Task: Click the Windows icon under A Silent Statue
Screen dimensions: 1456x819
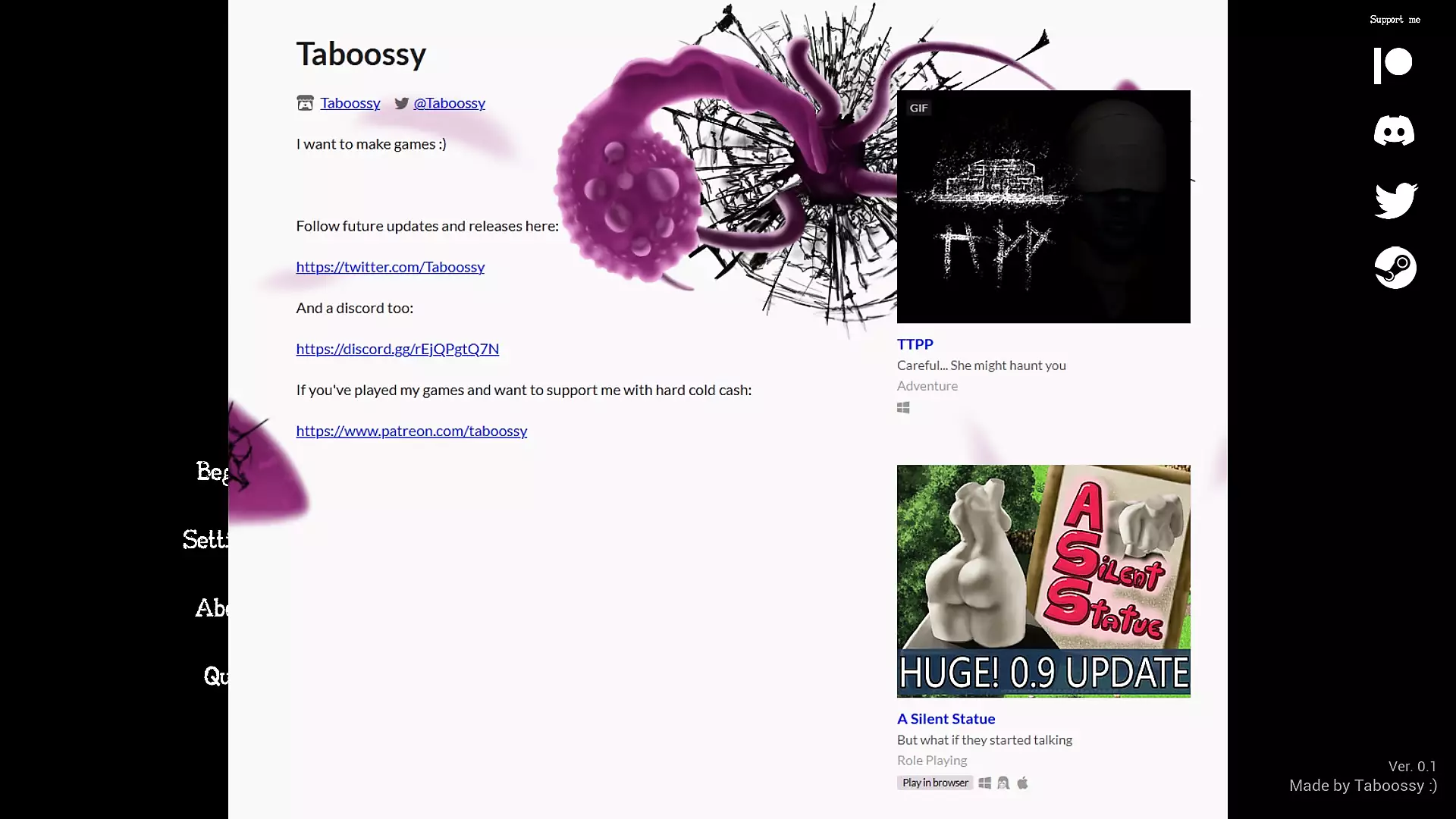Action: (984, 783)
